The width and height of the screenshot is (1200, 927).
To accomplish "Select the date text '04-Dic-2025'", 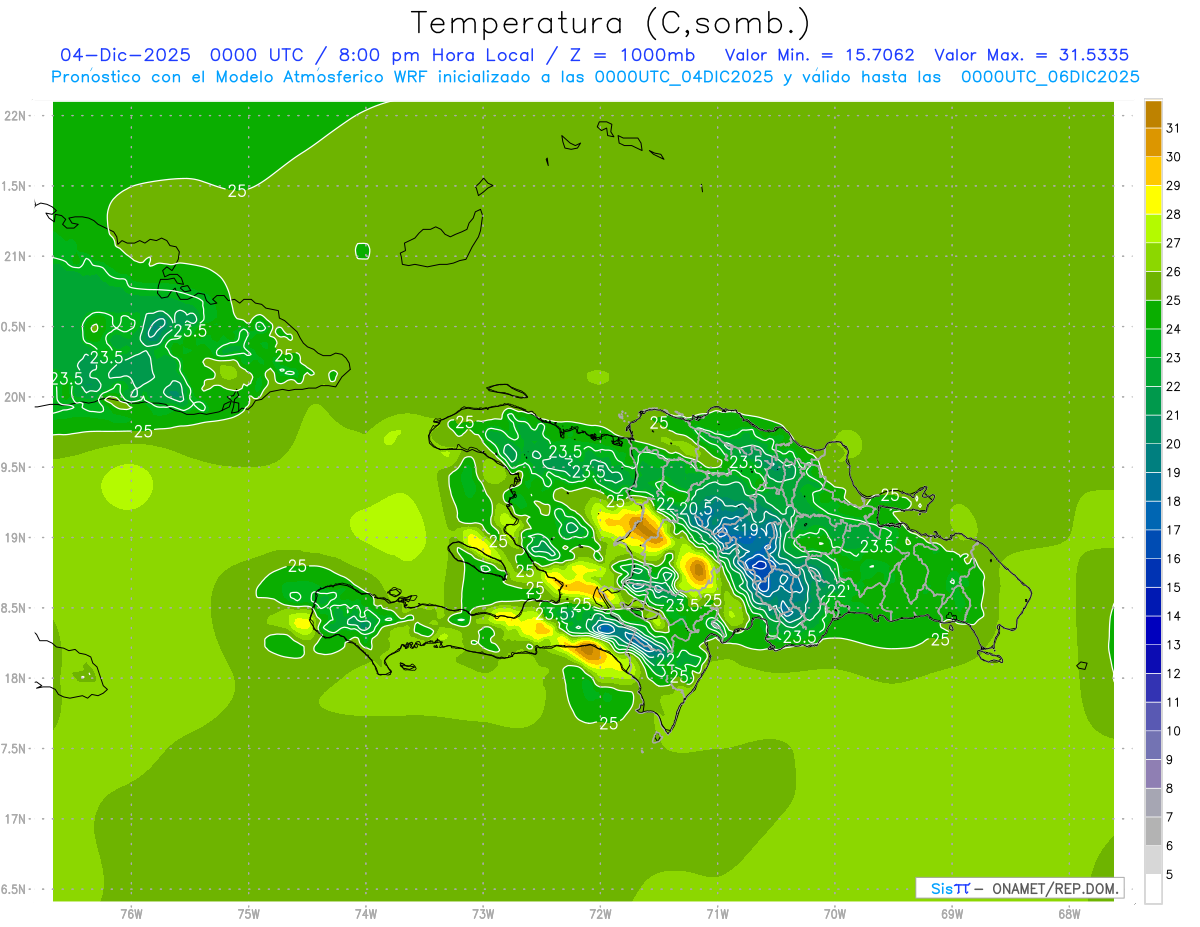I will click(x=125, y=55).
